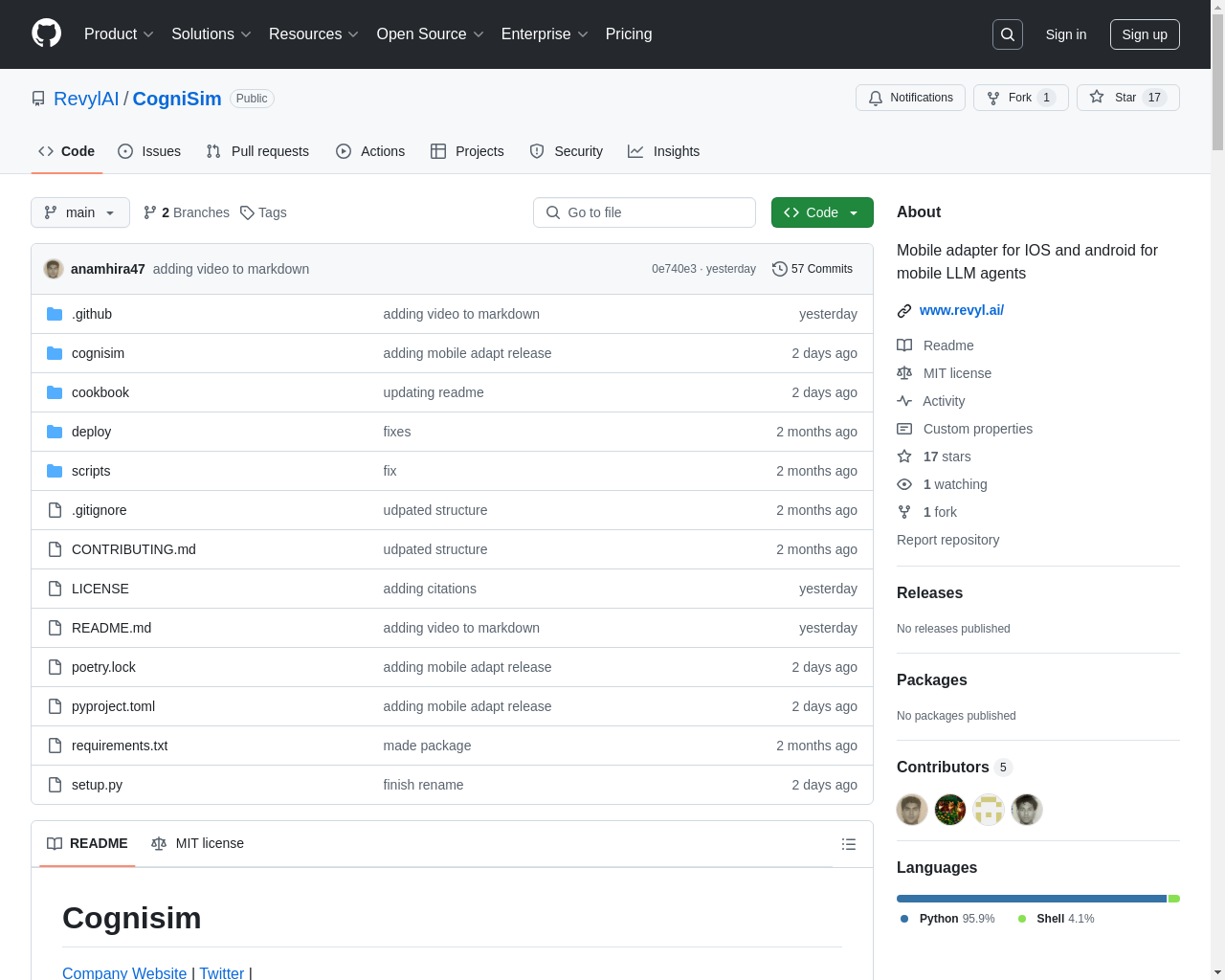Viewport: 1225px width, 980px height.
Task: Open the Security tab
Action: (567, 151)
